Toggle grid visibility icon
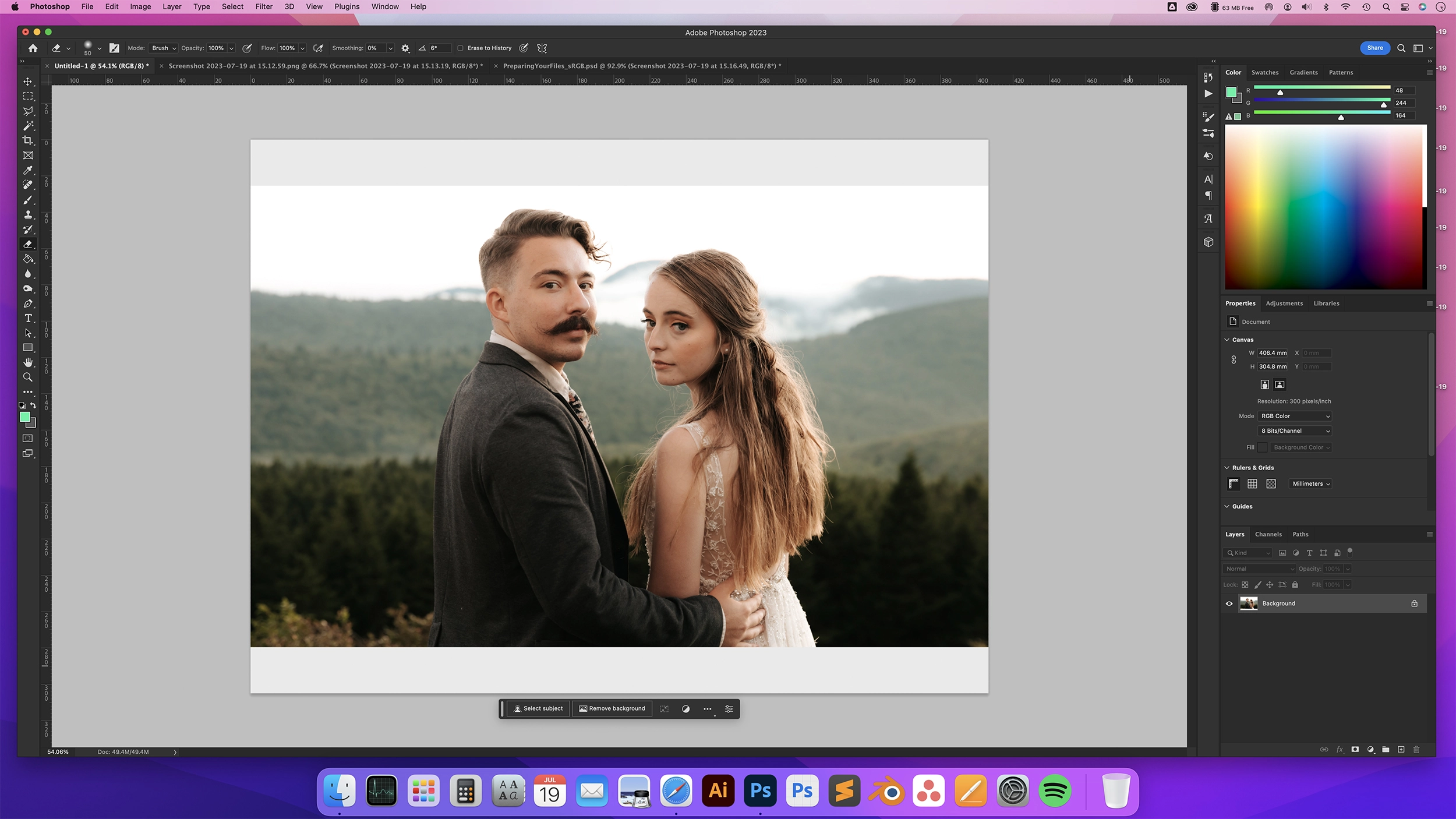The width and height of the screenshot is (1456, 819). coord(1252,484)
